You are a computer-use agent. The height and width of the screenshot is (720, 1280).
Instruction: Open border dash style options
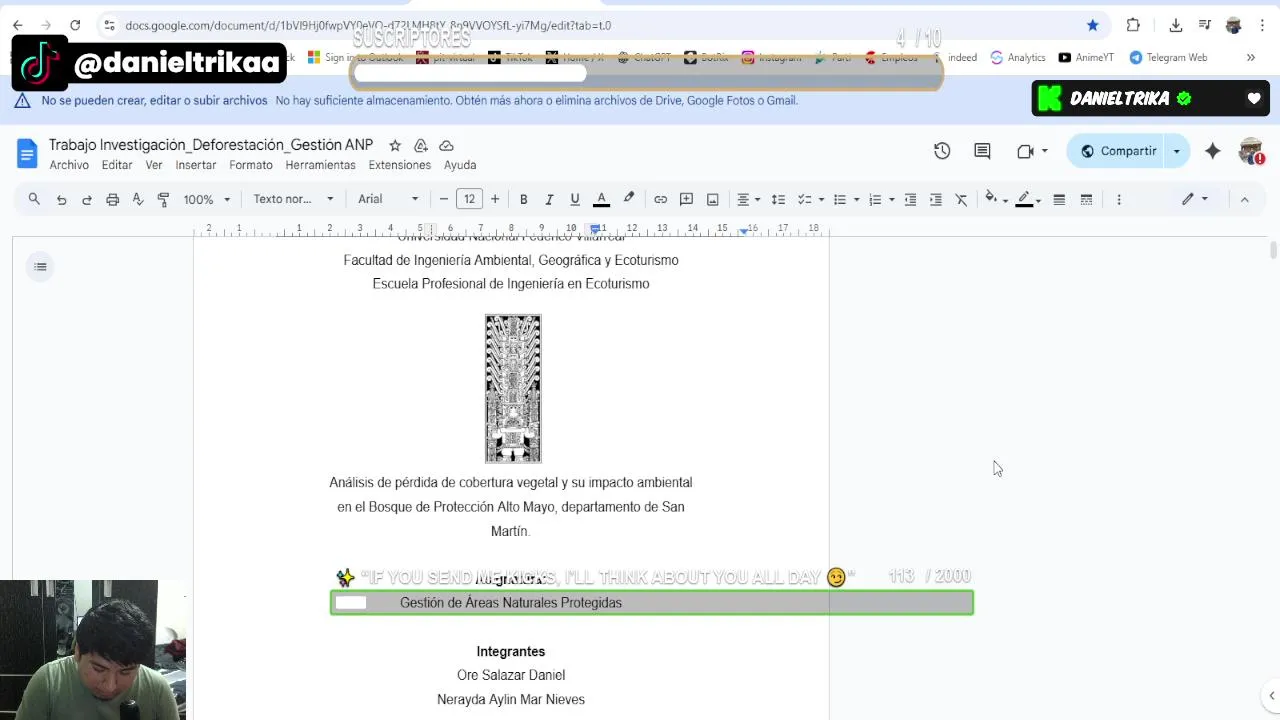click(x=1087, y=199)
